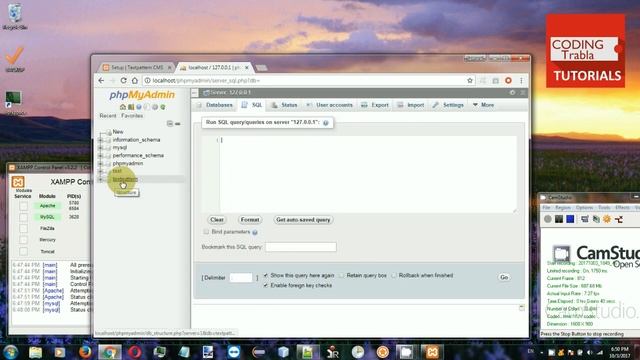Click the CamStudio record button
Image resolution: width=640 pixels, height=360 pixels.
pos(548,219)
